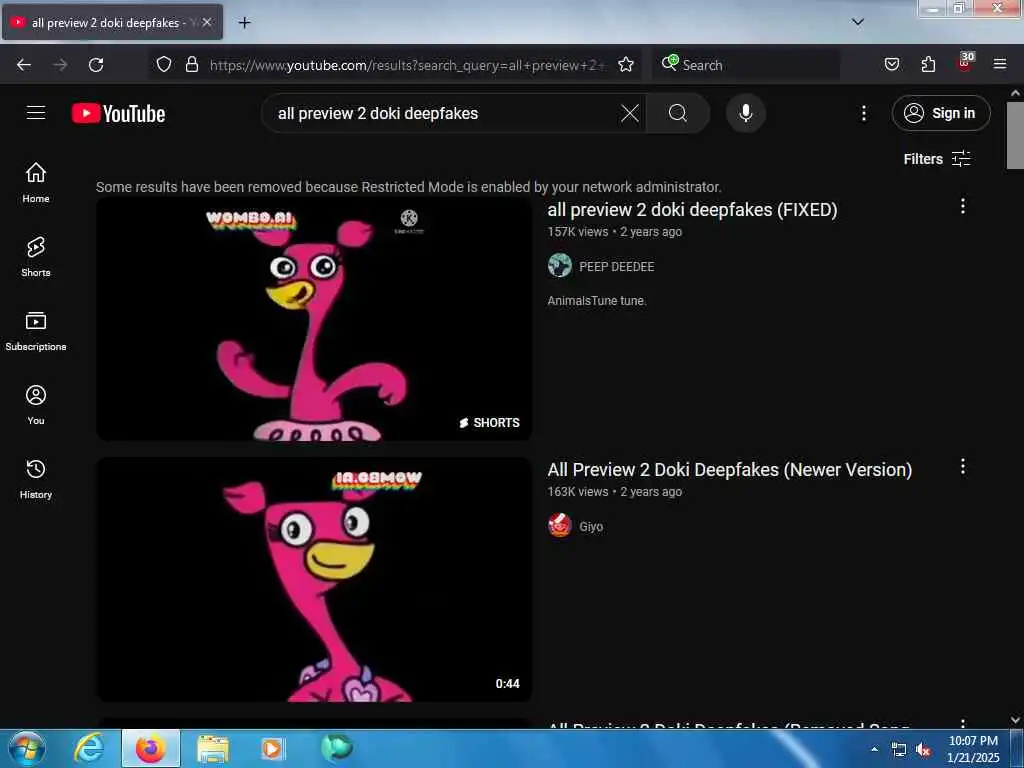Open Windows Explorer folder in taskbar
The height and width of the screenshot is (768, 1024).
pyautogui.click(x=213, y=748)
